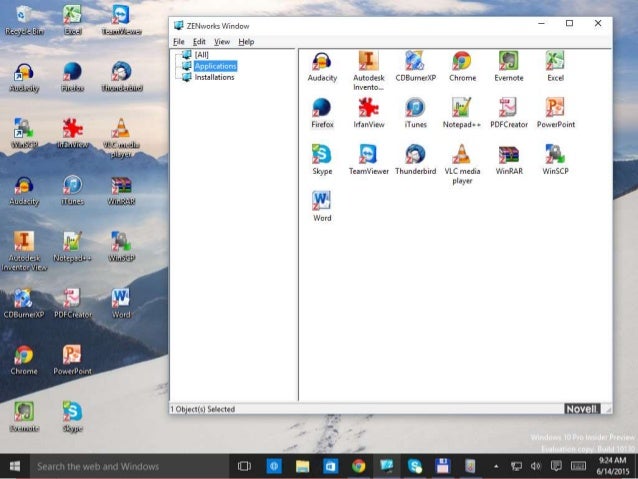The image size is (638, 479).
Task: Select the Notepad++ desktop shortcut
Action: [72, 247]
